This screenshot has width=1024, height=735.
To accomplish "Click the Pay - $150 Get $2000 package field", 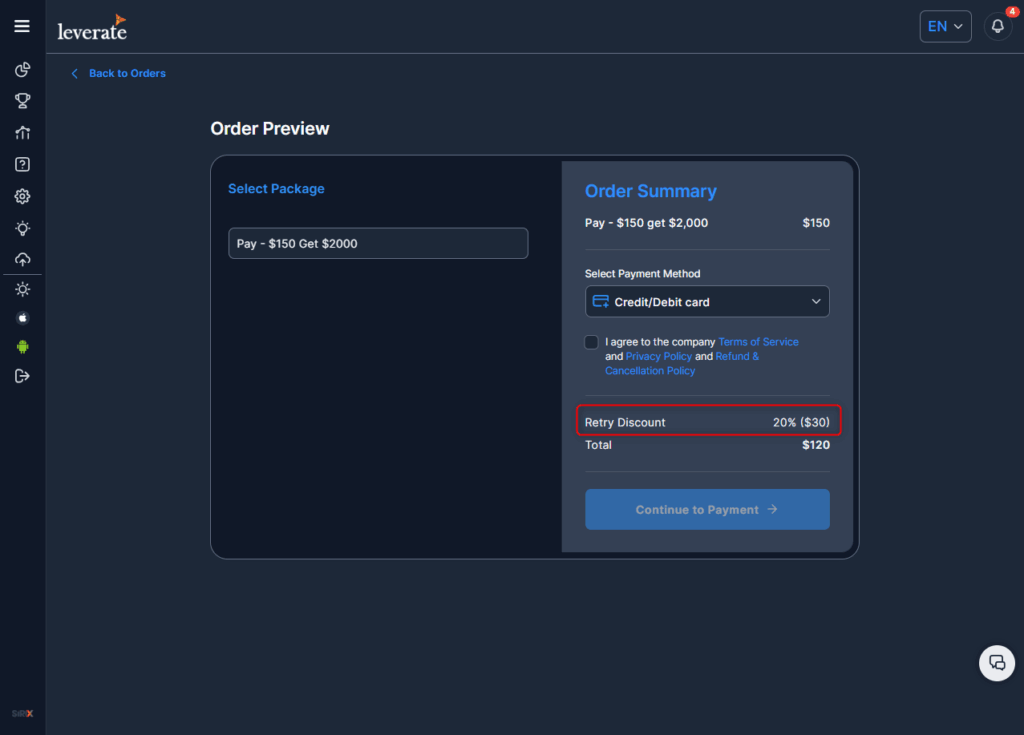I will pos(378,244).
